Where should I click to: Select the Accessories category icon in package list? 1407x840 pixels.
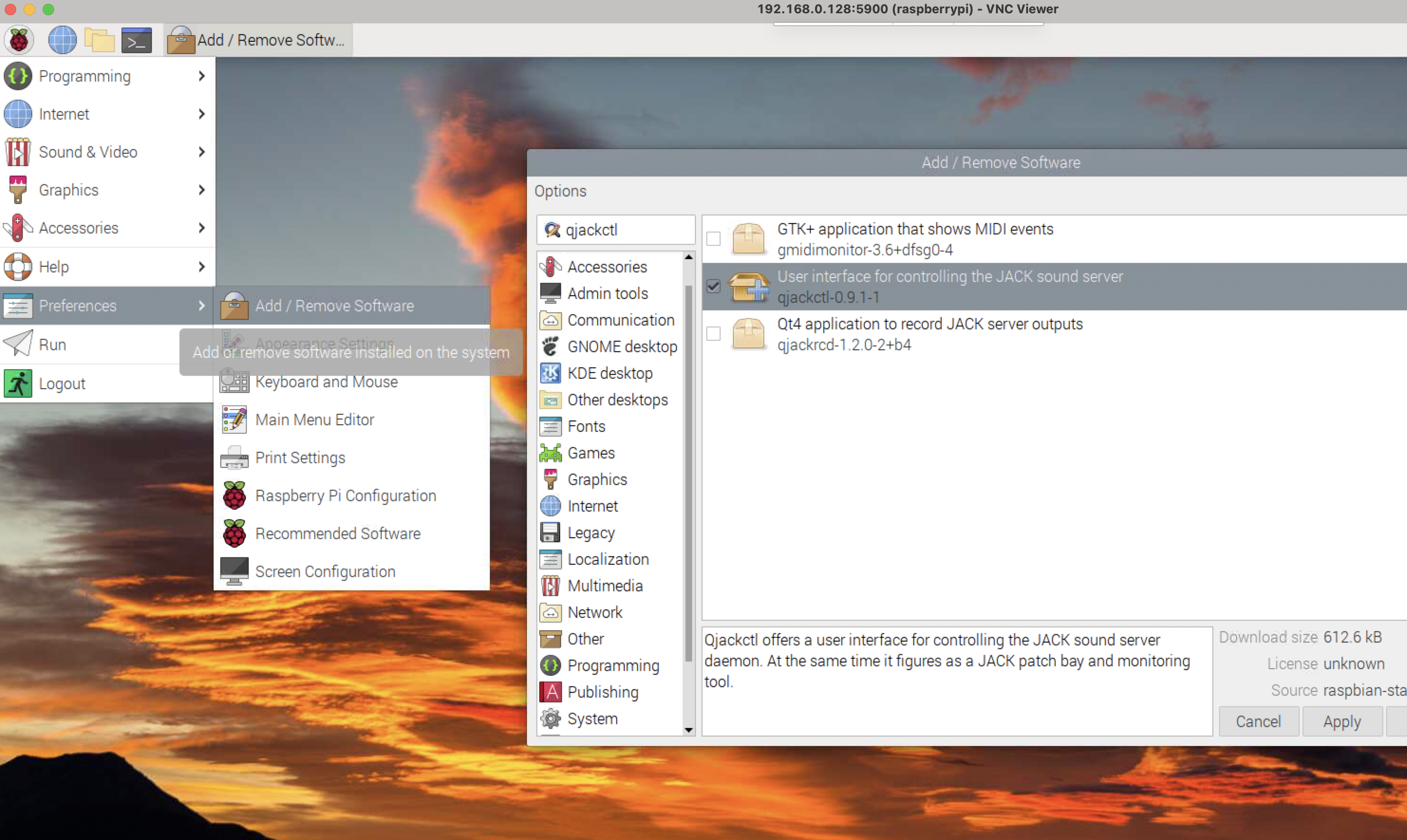[550, 267]
